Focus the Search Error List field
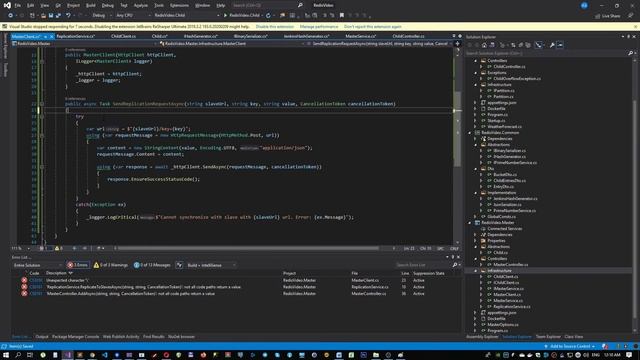640x360 pixels. [x=425, y=265]
